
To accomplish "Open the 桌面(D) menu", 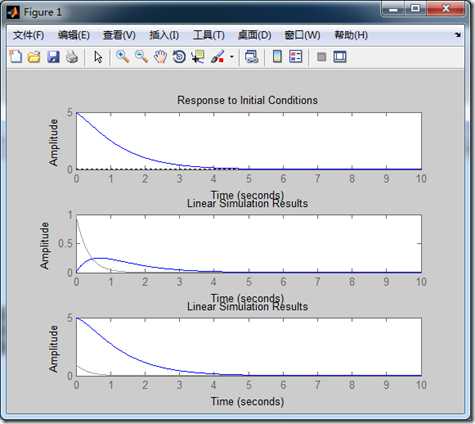I will click(255, 35).
